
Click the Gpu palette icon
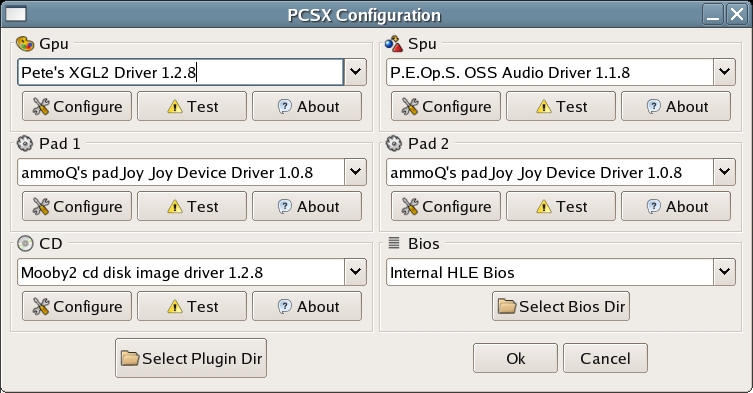(x=25, y=44)
